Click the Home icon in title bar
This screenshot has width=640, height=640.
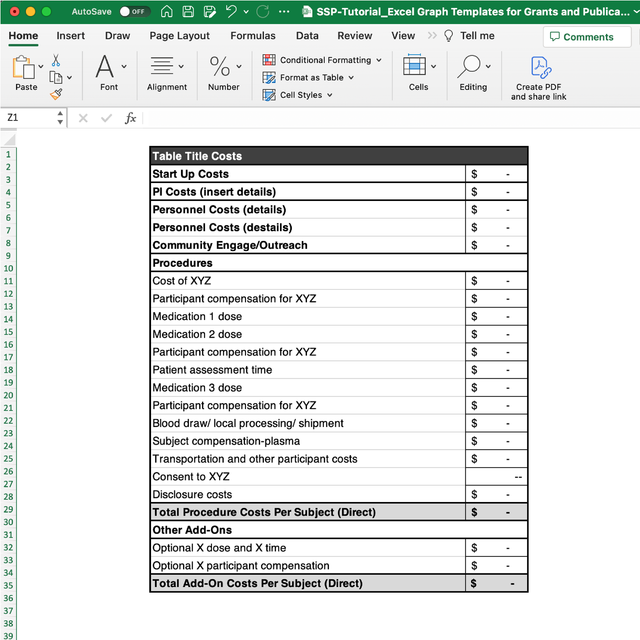[x=166, y=11]
